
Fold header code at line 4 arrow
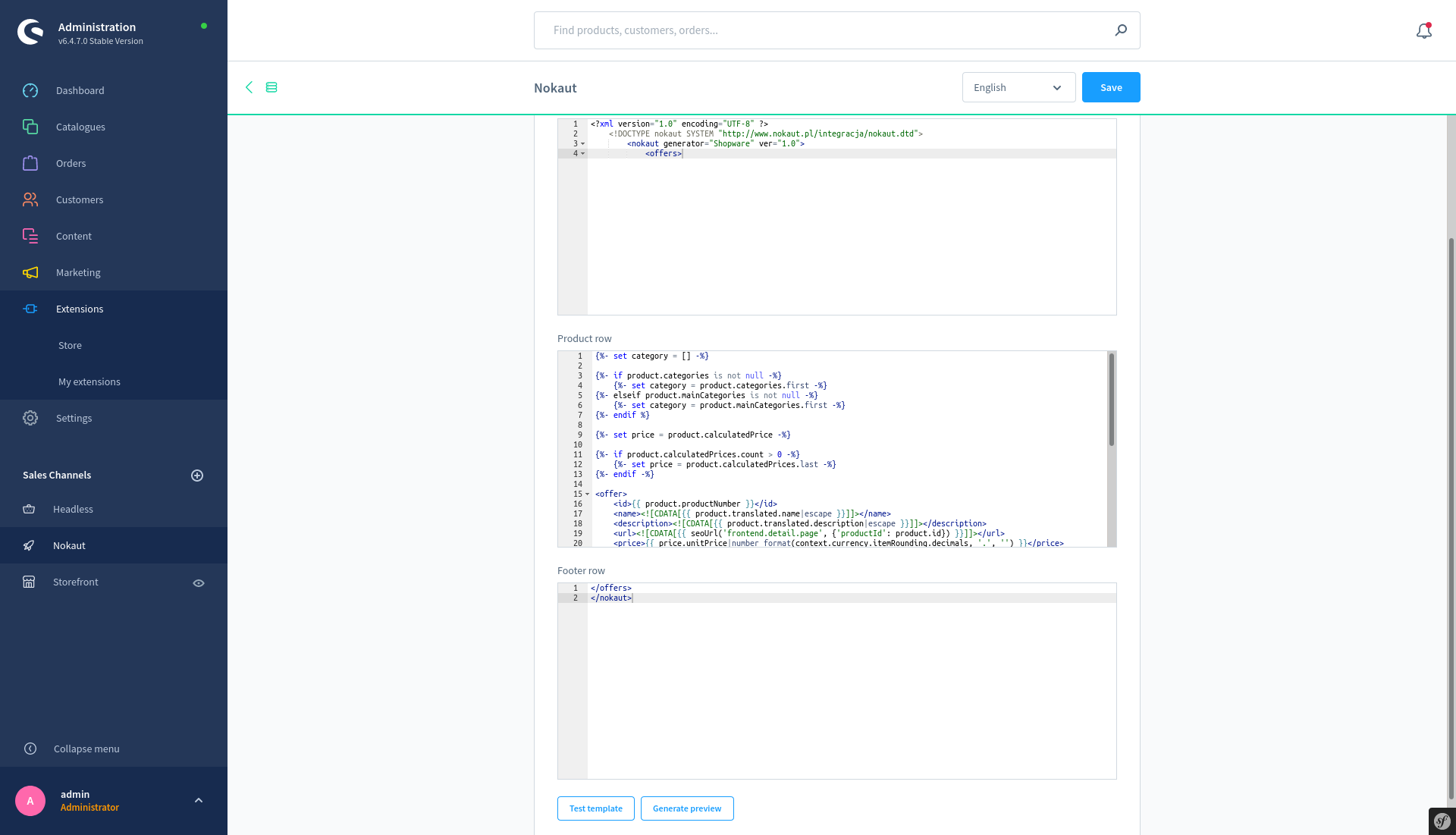pyautogui.click(x=582, y=154)
